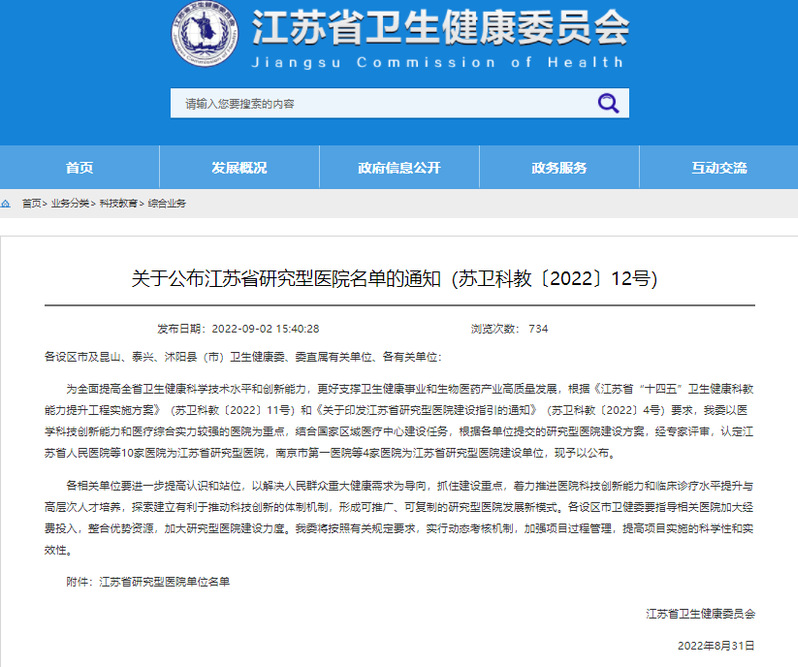
Task: Focus the search input box
Action: (380, 103)
